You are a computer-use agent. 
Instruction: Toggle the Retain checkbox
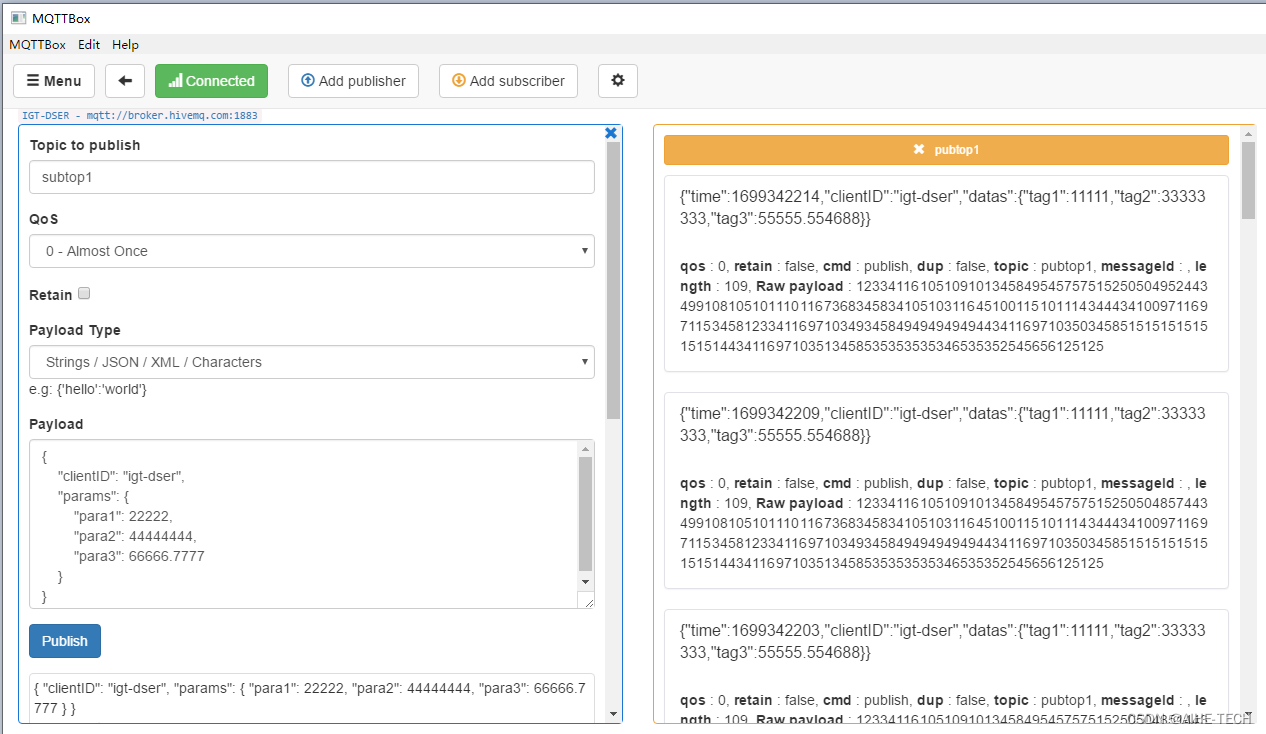point(84,293)
